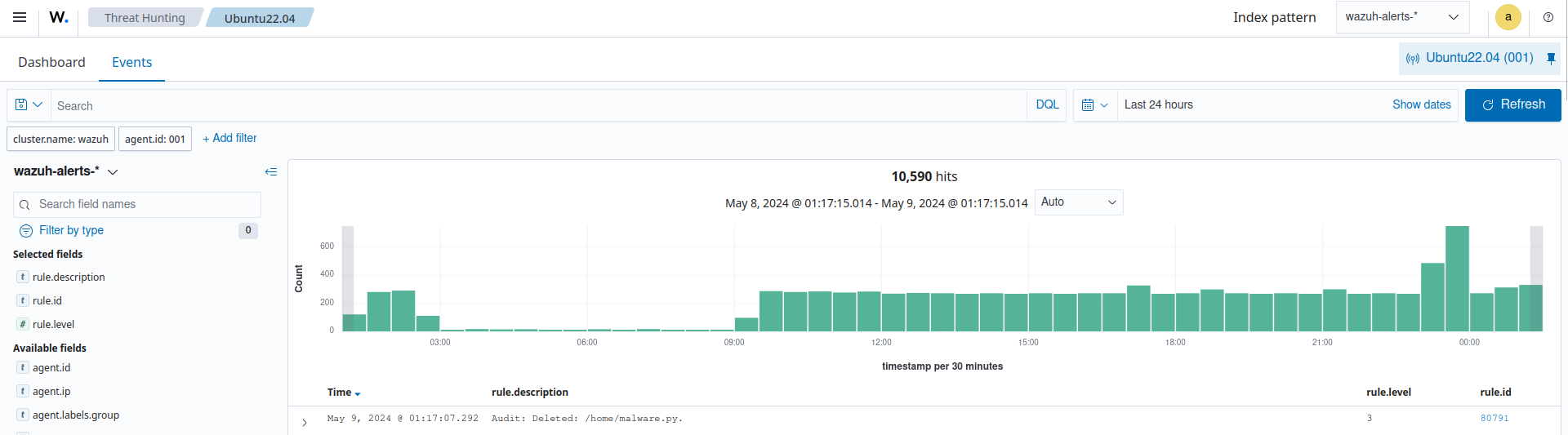Expand the first event row details

(305, 422)
